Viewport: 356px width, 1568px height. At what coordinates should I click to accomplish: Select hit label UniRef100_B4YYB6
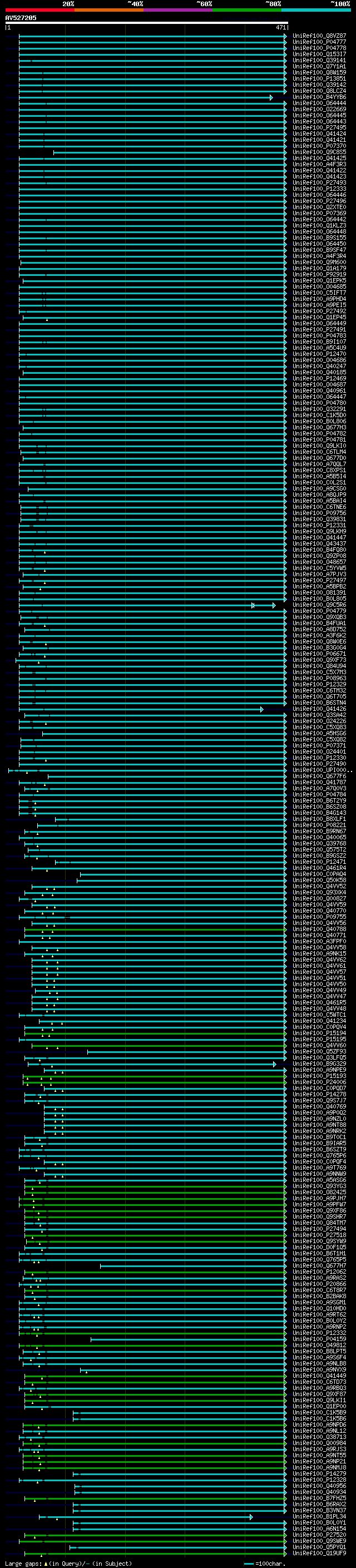point(319,97)
